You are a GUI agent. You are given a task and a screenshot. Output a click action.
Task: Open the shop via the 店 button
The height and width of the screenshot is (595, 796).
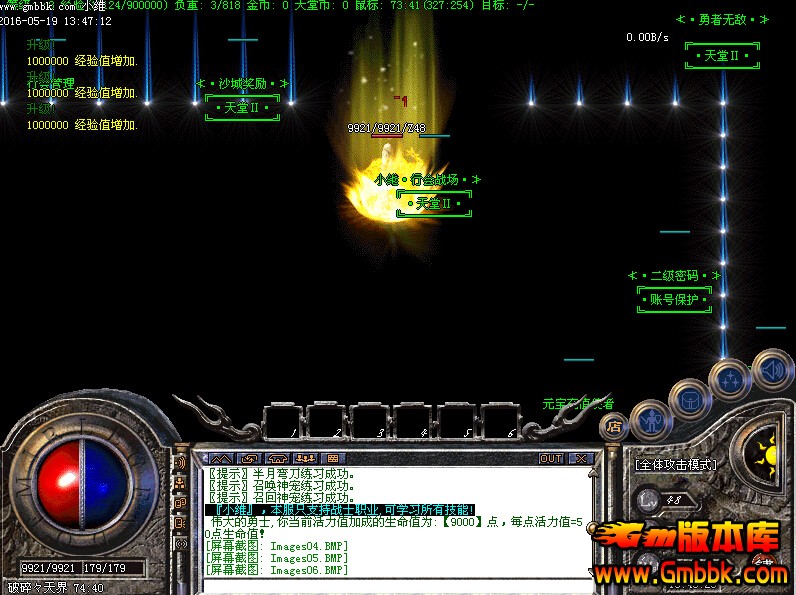[614, 426]
